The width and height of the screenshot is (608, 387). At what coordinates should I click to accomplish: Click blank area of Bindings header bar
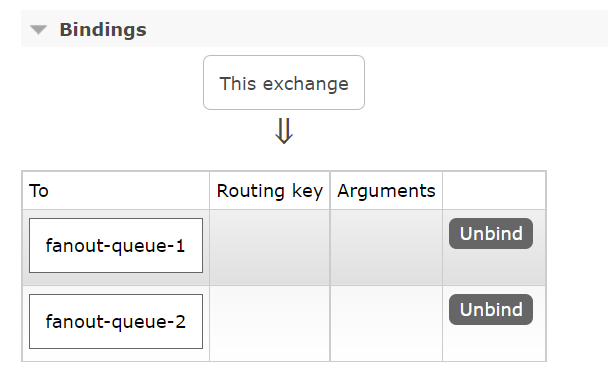point(372,29)
